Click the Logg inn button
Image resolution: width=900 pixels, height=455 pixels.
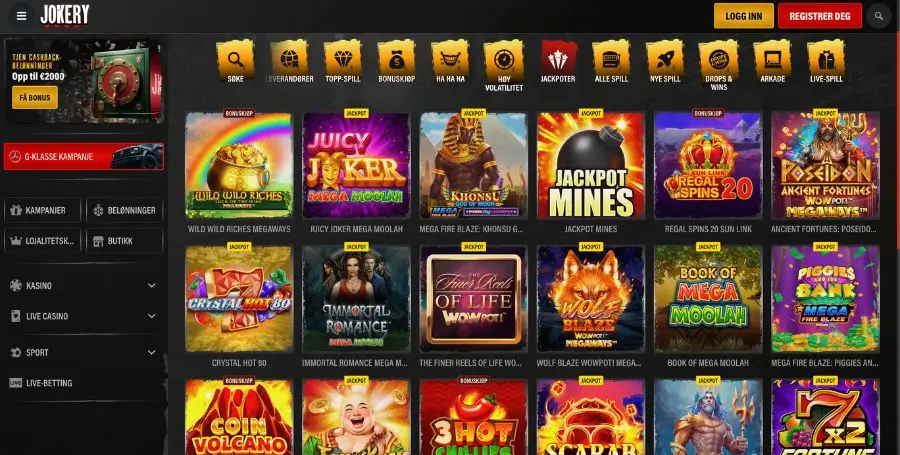[x=743, y=16]
